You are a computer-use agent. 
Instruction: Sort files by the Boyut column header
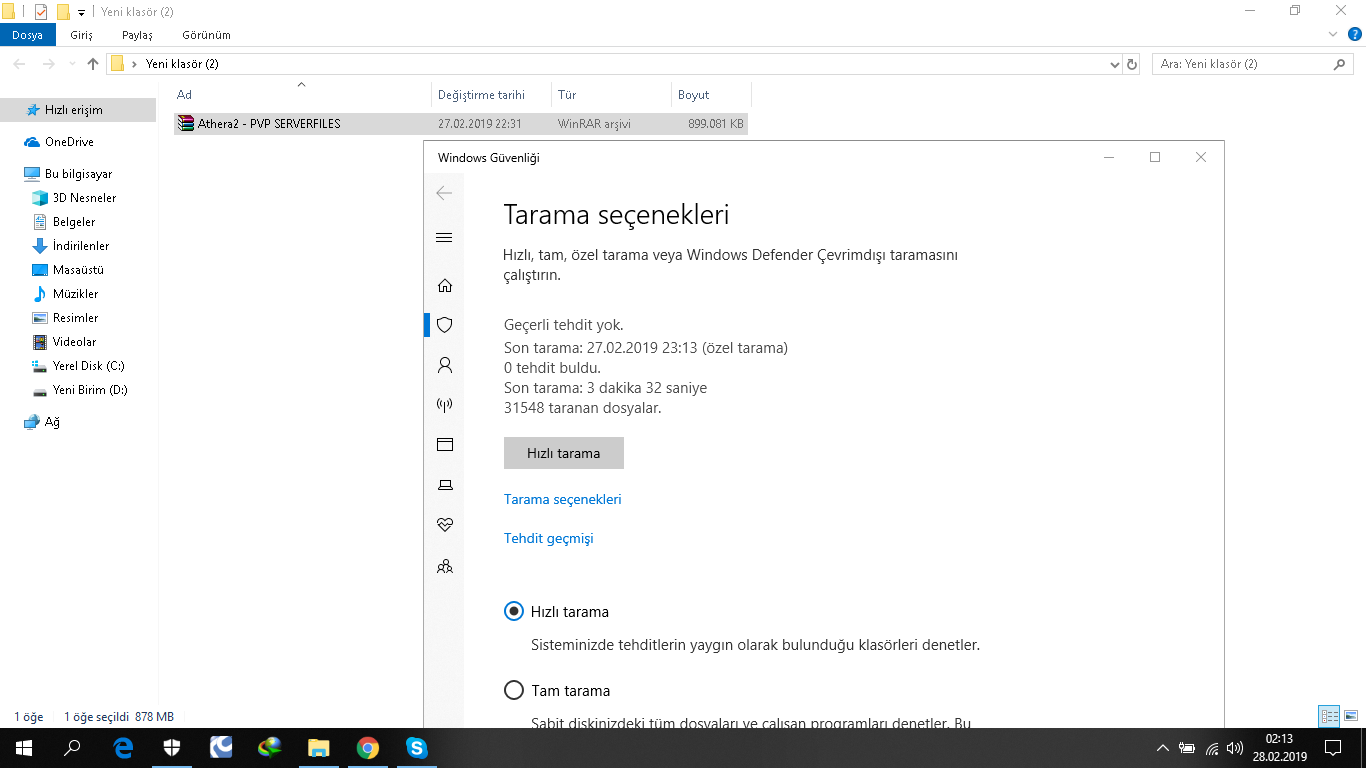pyautogui.click(x=711, y=95)
